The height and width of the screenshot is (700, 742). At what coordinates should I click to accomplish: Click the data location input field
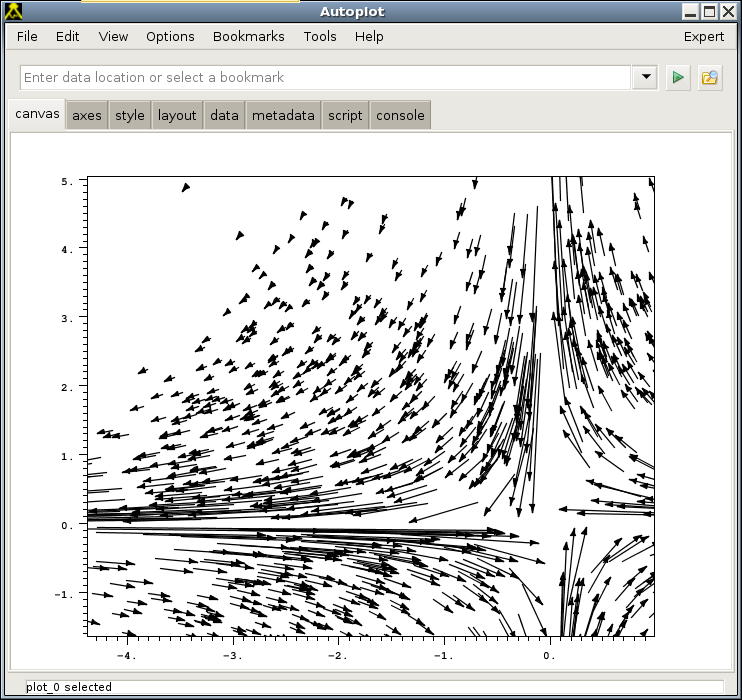(x=325, y=77)
